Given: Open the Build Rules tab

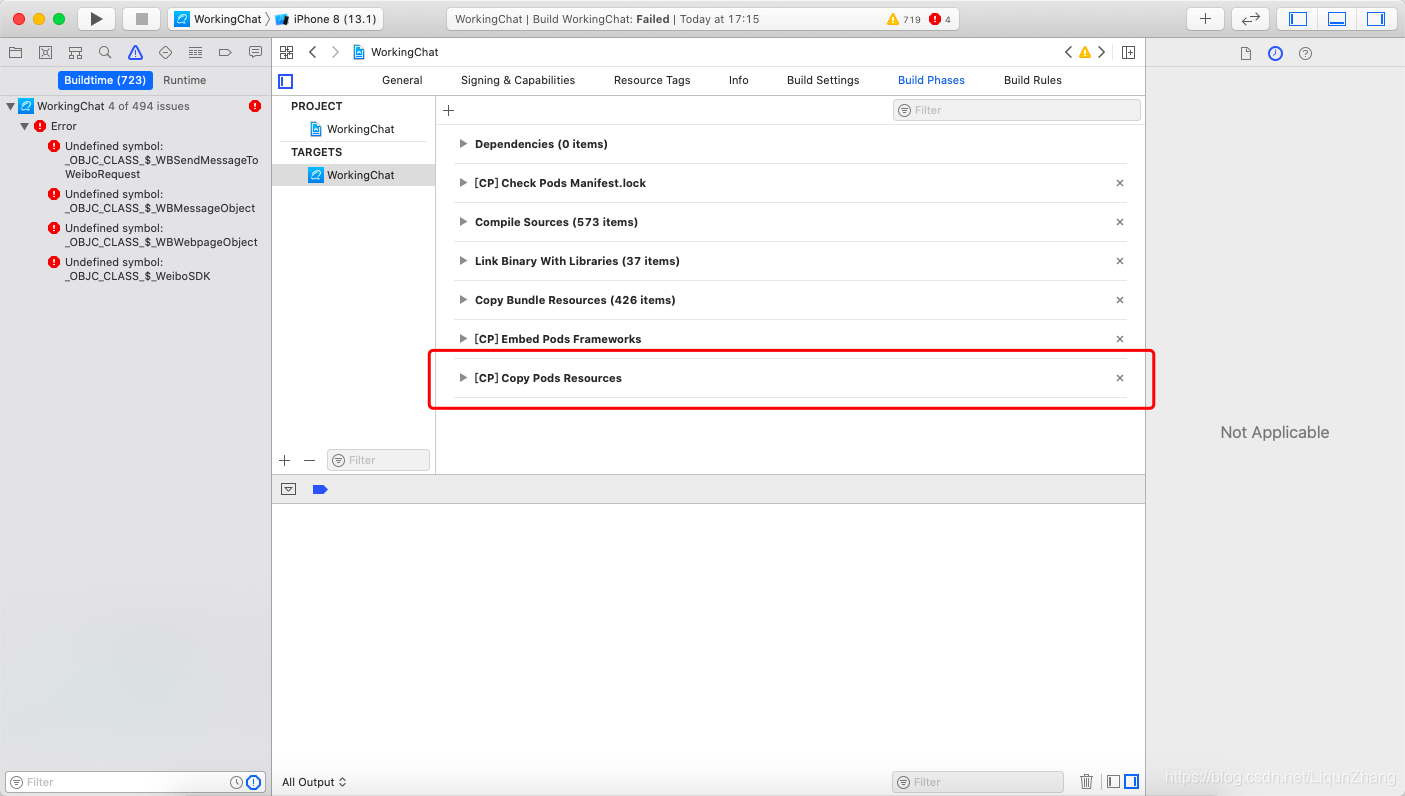Looking at the screenshot, I should [x=1033, y=80].
